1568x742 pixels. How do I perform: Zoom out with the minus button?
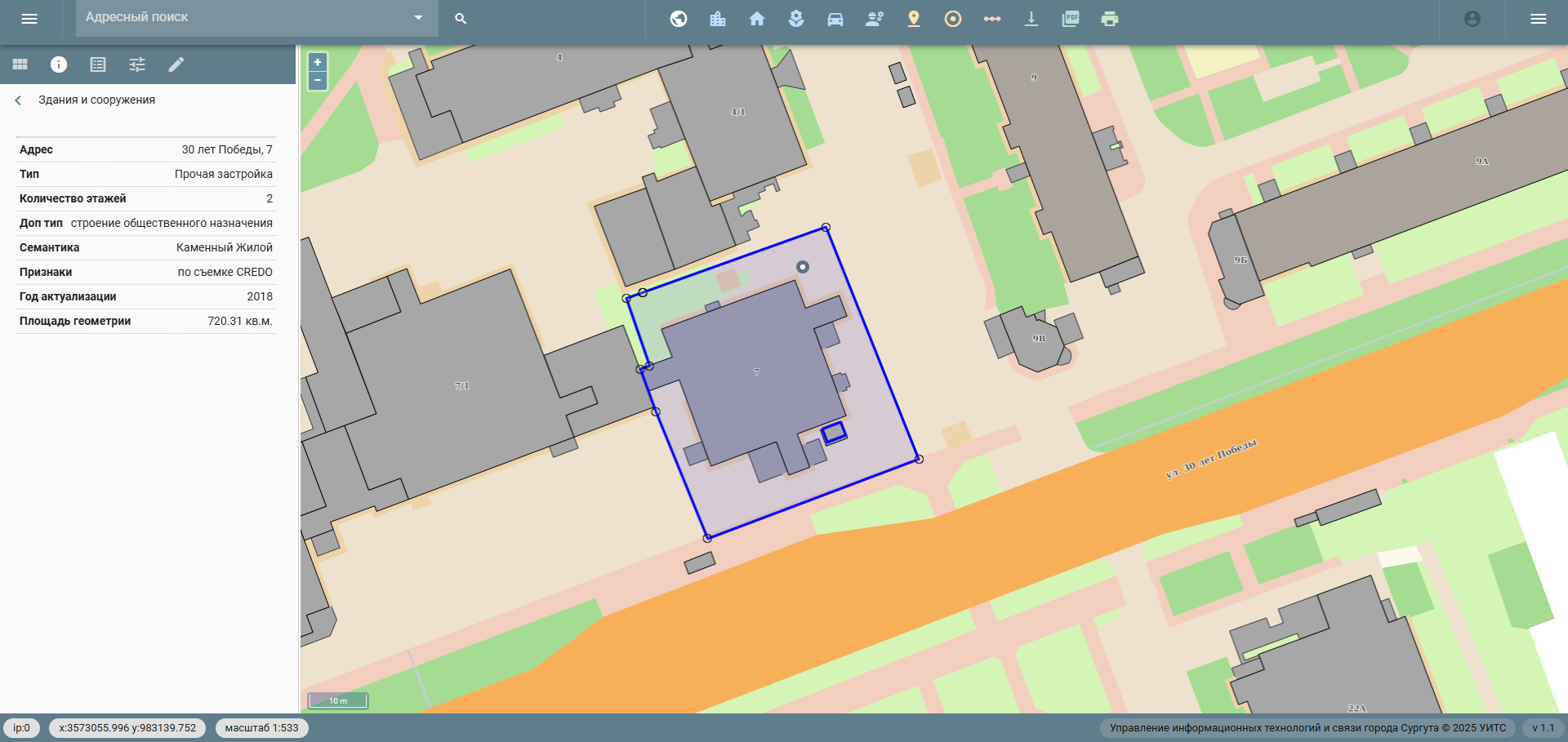(318, 80)
